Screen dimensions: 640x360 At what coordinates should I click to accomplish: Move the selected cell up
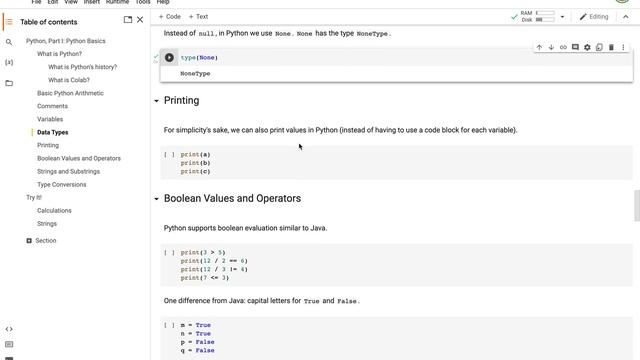pos(539,47)
